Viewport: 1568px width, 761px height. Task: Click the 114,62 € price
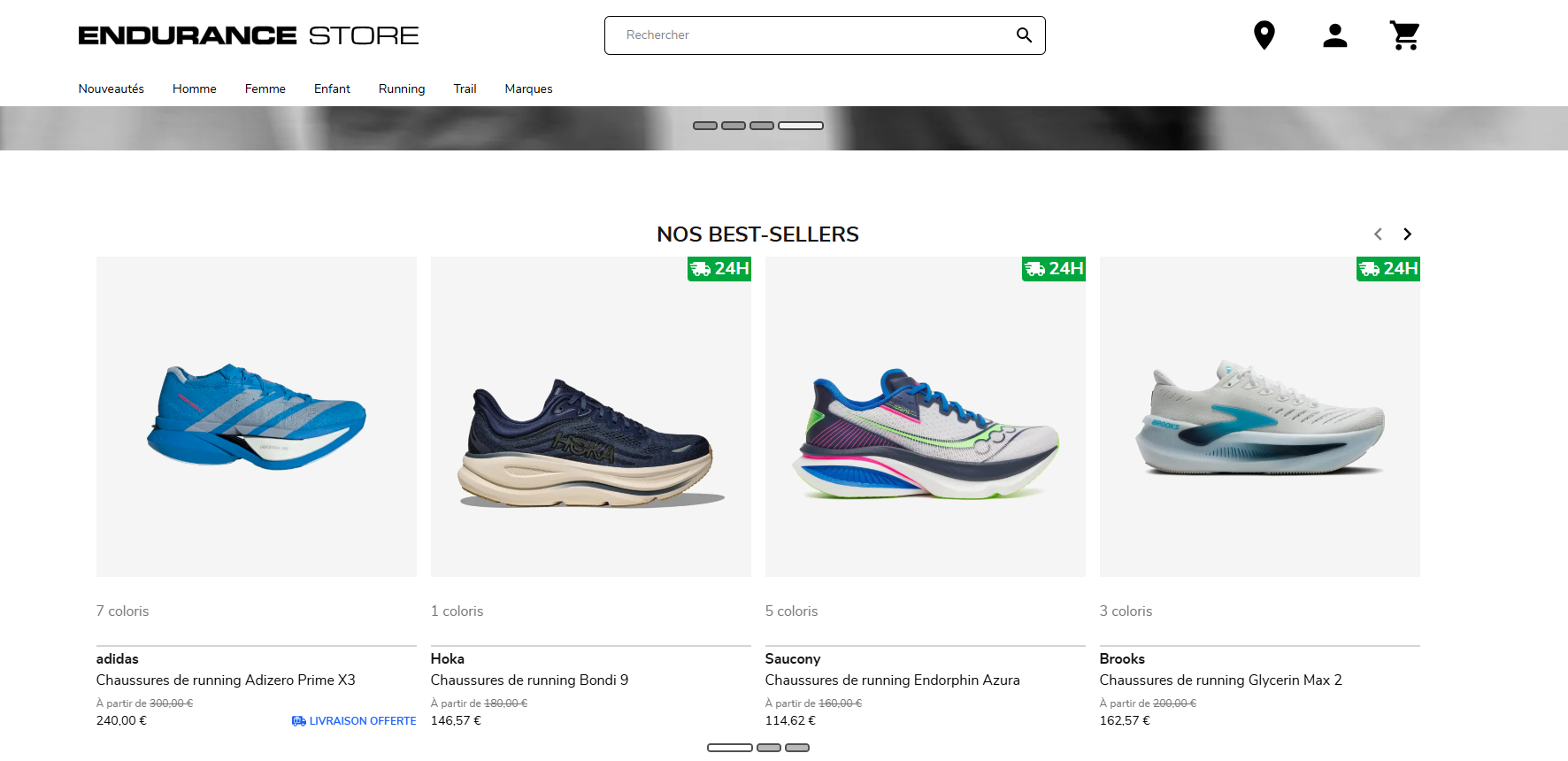pos(790,720)
